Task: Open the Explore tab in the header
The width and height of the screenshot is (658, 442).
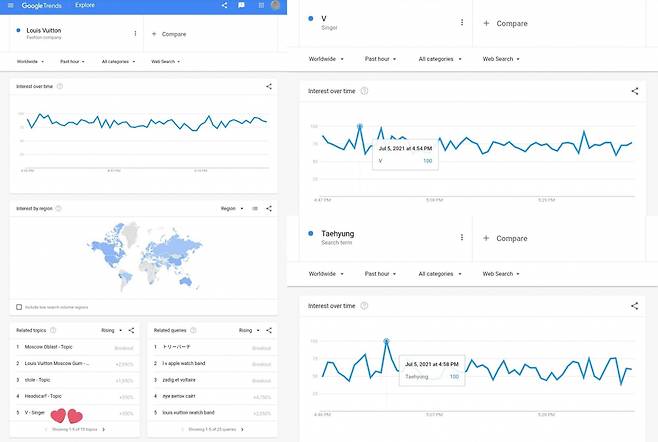Action: [85, 5]
